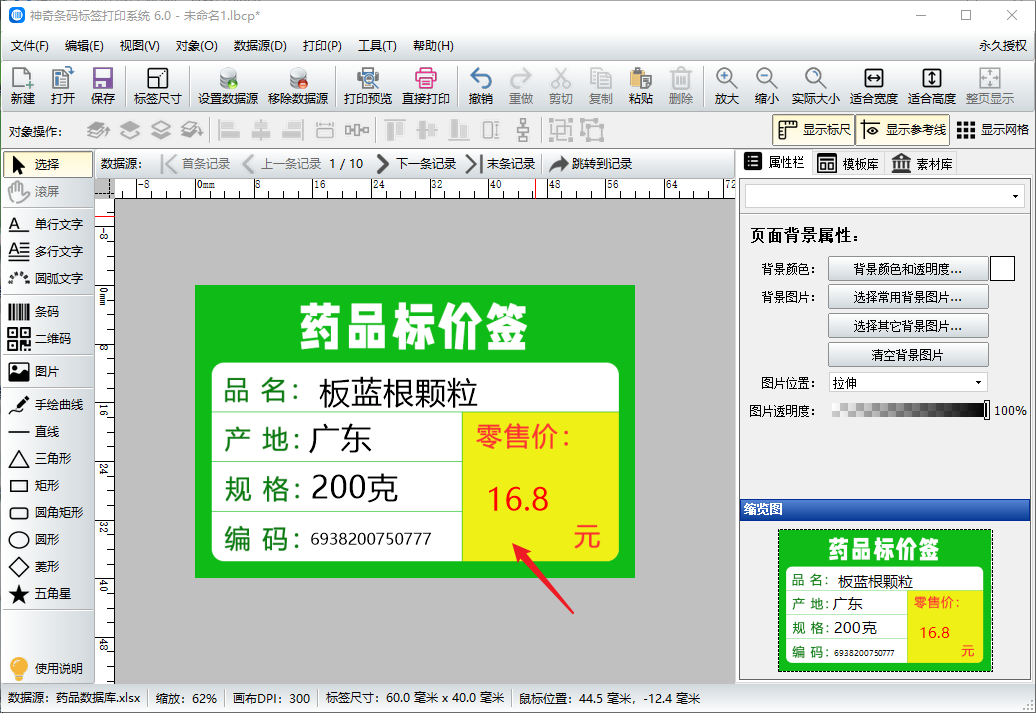Viewport: 1036px width, 713px height.
Task: Select the 五角星 star tool
Action: [x=46, y=593]
